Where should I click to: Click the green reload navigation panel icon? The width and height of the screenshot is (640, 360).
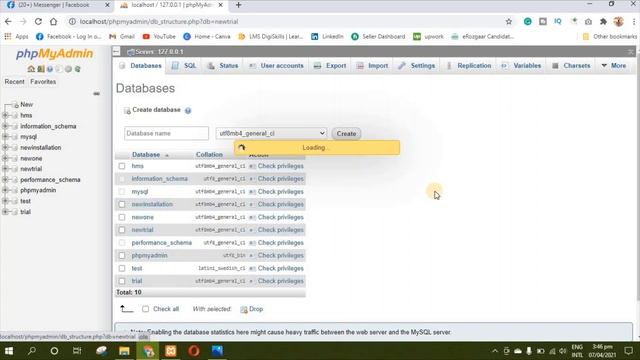click(x=78, y=69)
